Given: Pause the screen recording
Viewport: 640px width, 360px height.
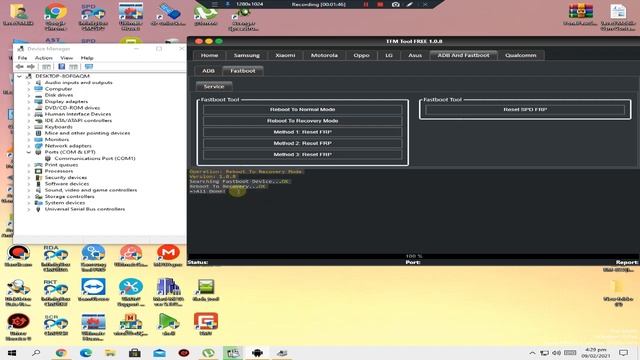Looking at the screenshot, I should point(366,4).
